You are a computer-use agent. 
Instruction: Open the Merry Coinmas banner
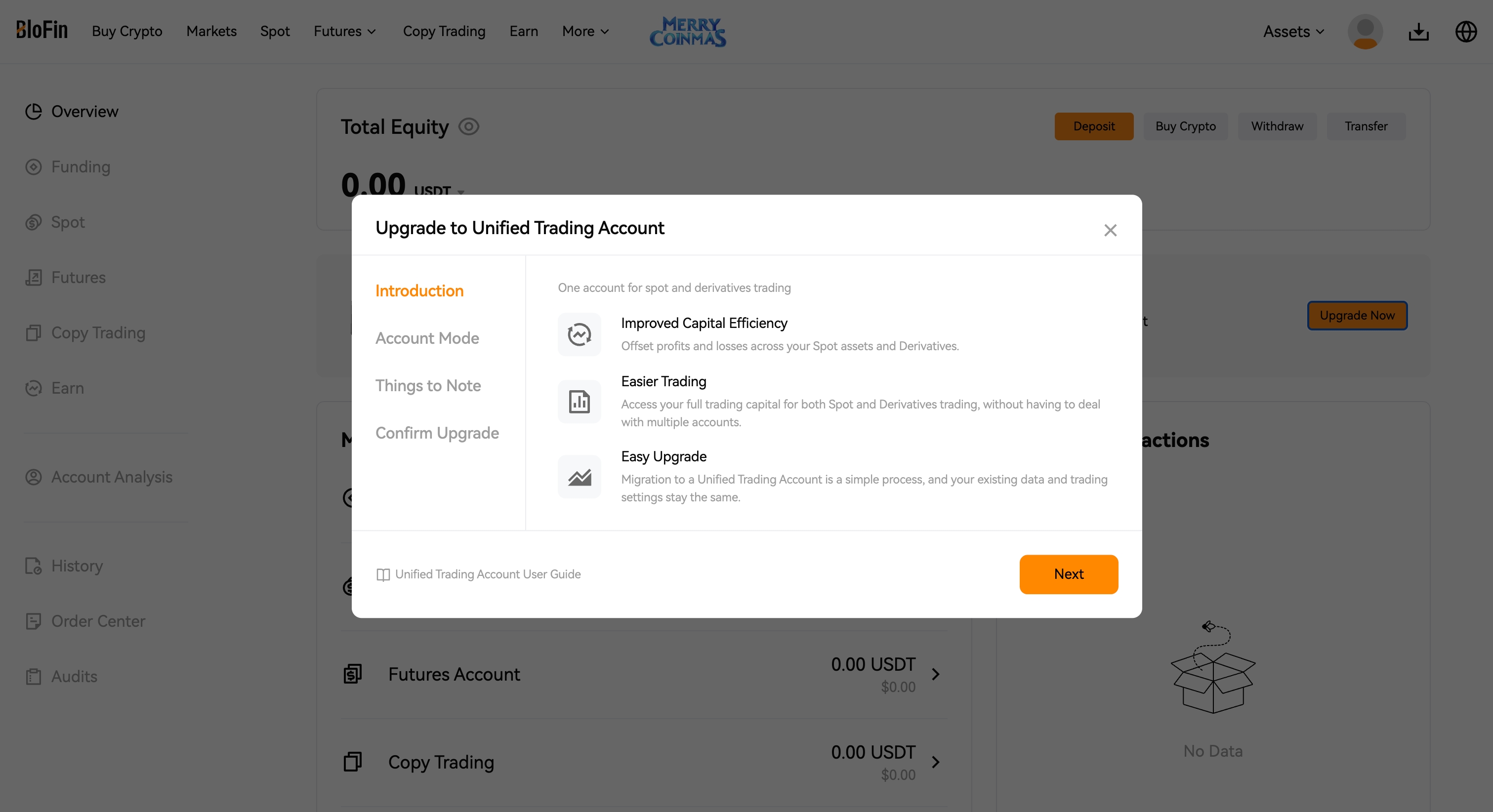(x=688, y=31)
